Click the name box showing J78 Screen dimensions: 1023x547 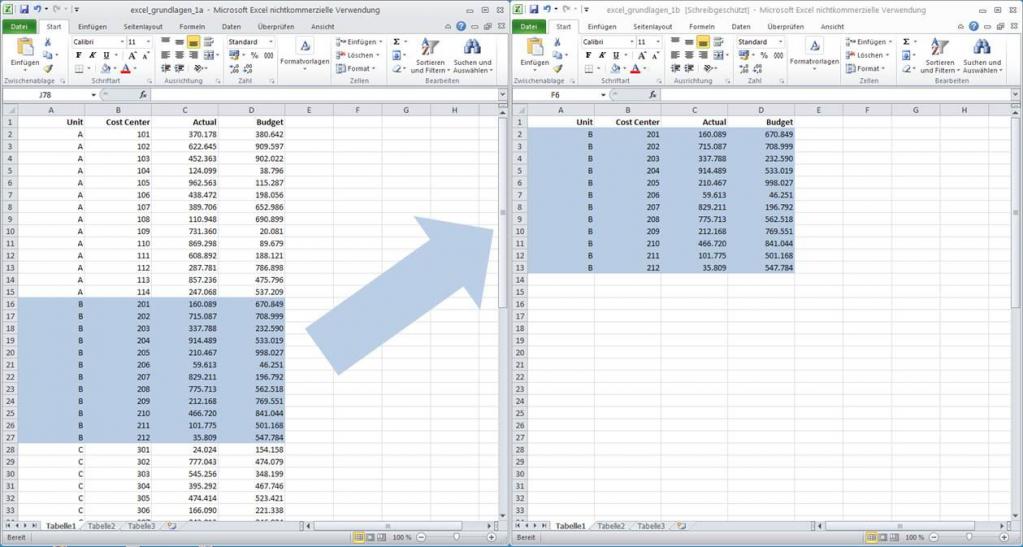click(46, 95)
